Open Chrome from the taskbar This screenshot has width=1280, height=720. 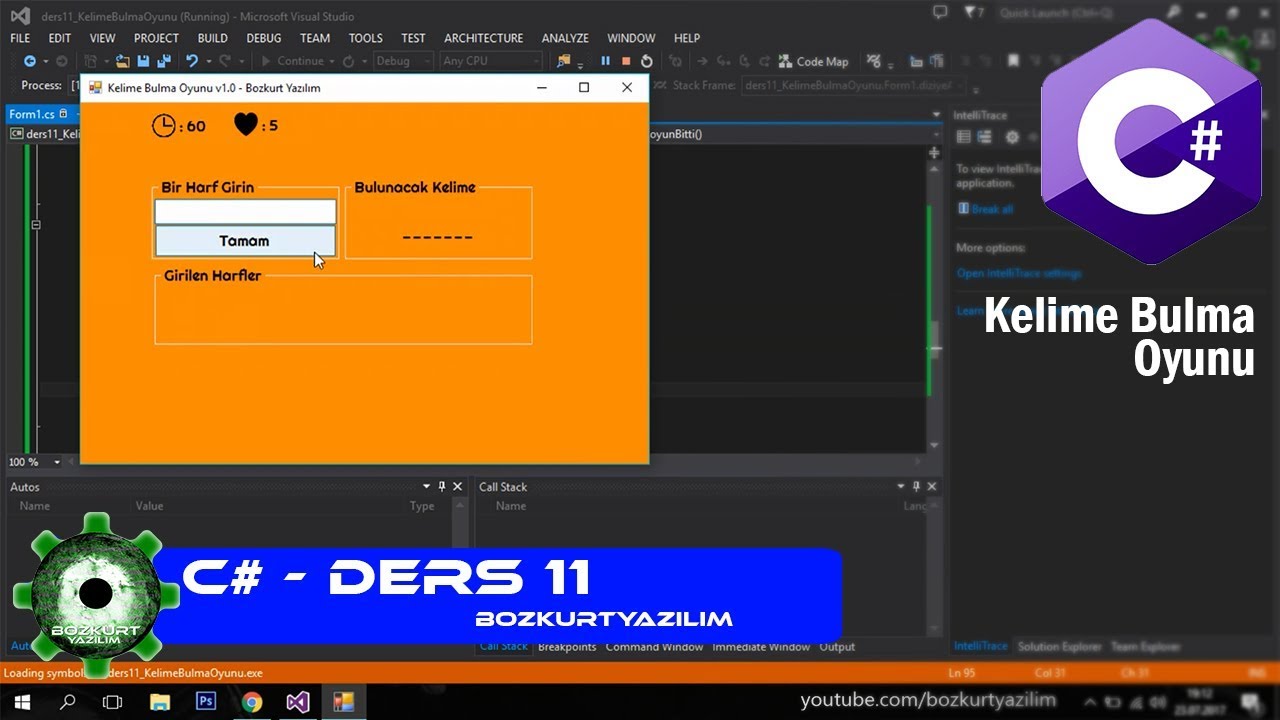click(x=252, y=702)
